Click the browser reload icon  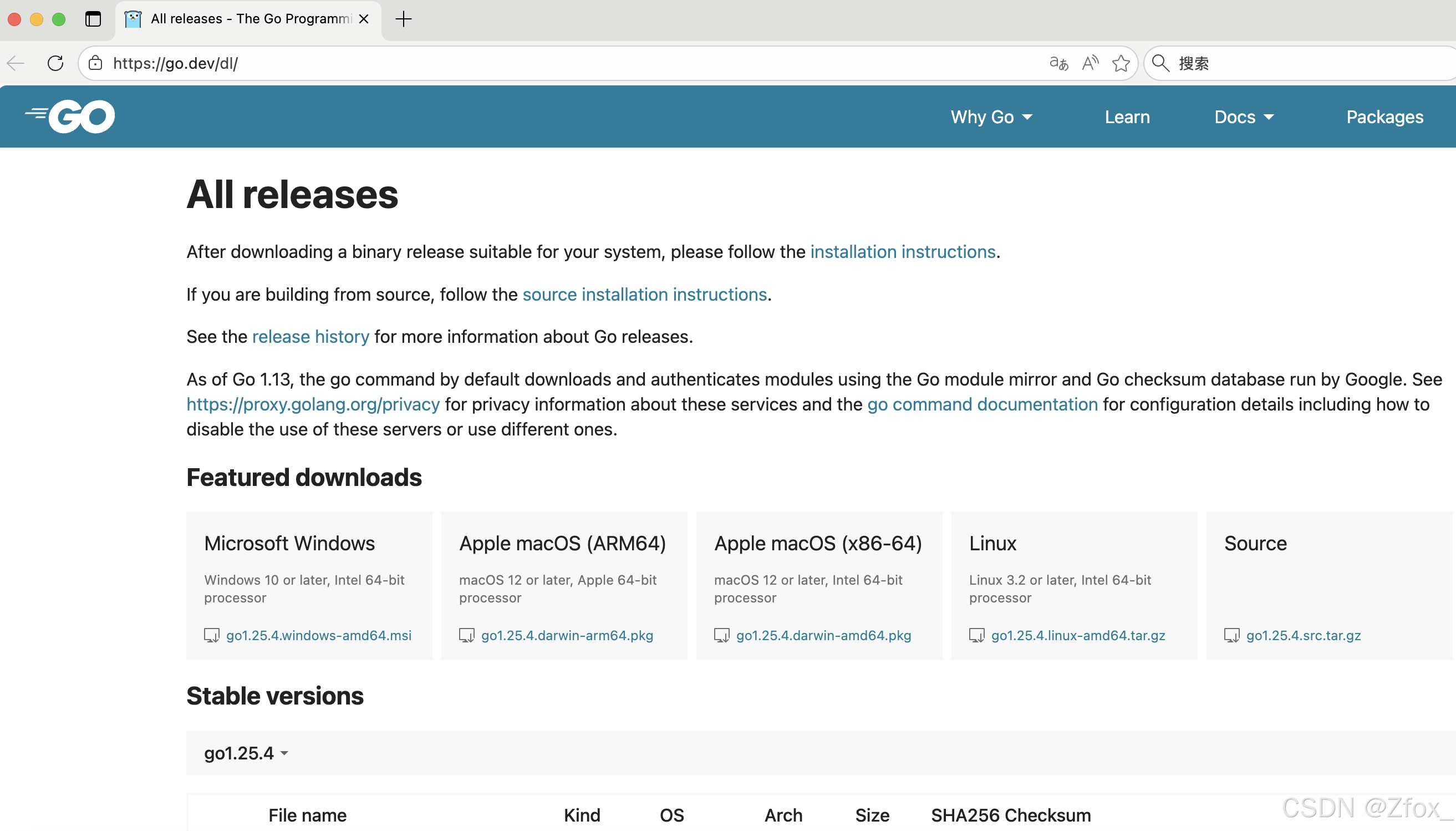pos(55,63)
